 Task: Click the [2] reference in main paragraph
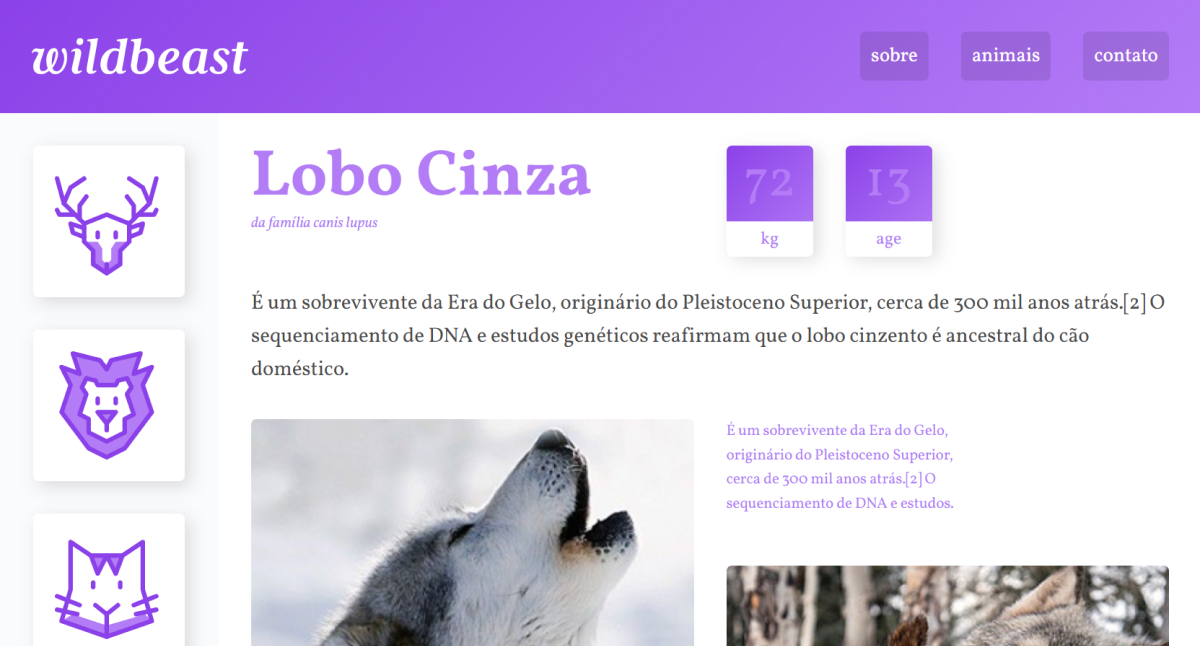1134,303
